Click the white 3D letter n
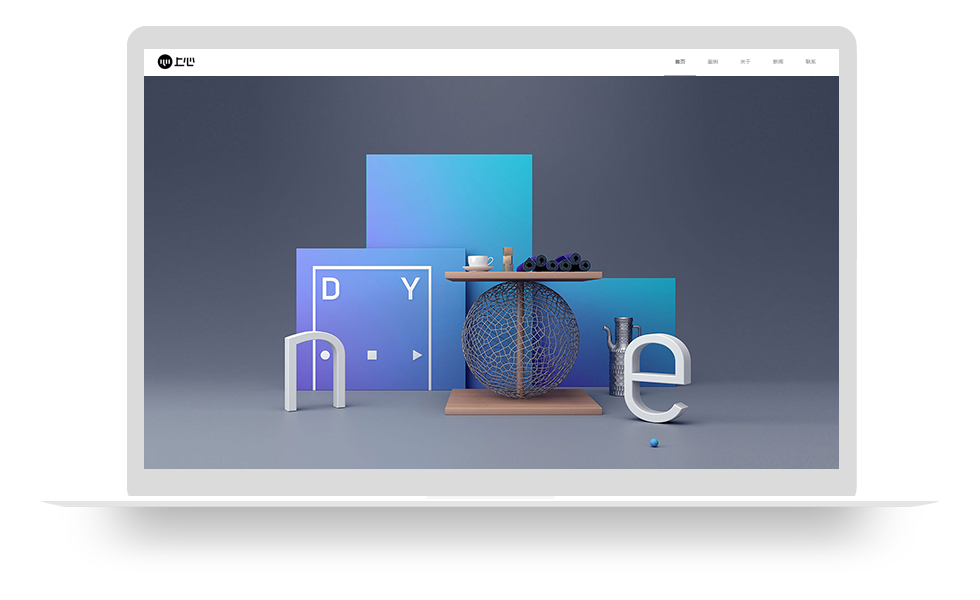This screenshot has width=980, height=600. pos(313,372)
